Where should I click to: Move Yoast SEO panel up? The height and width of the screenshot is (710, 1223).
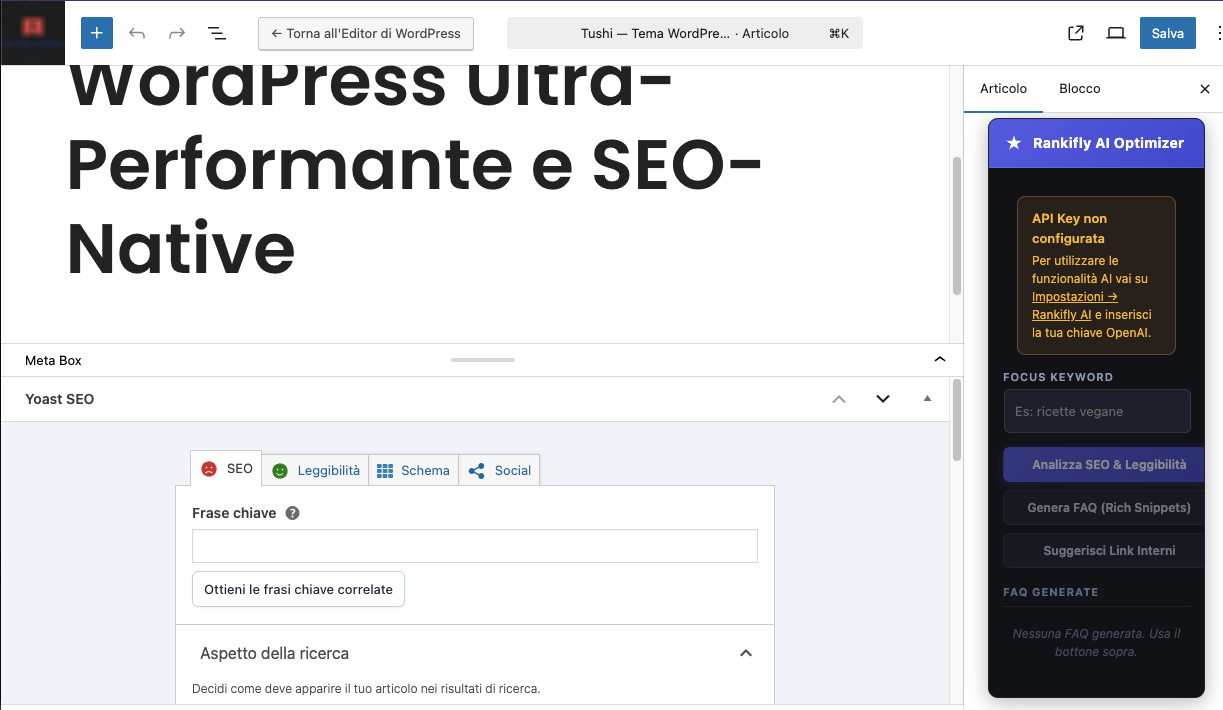coord(839,399)
